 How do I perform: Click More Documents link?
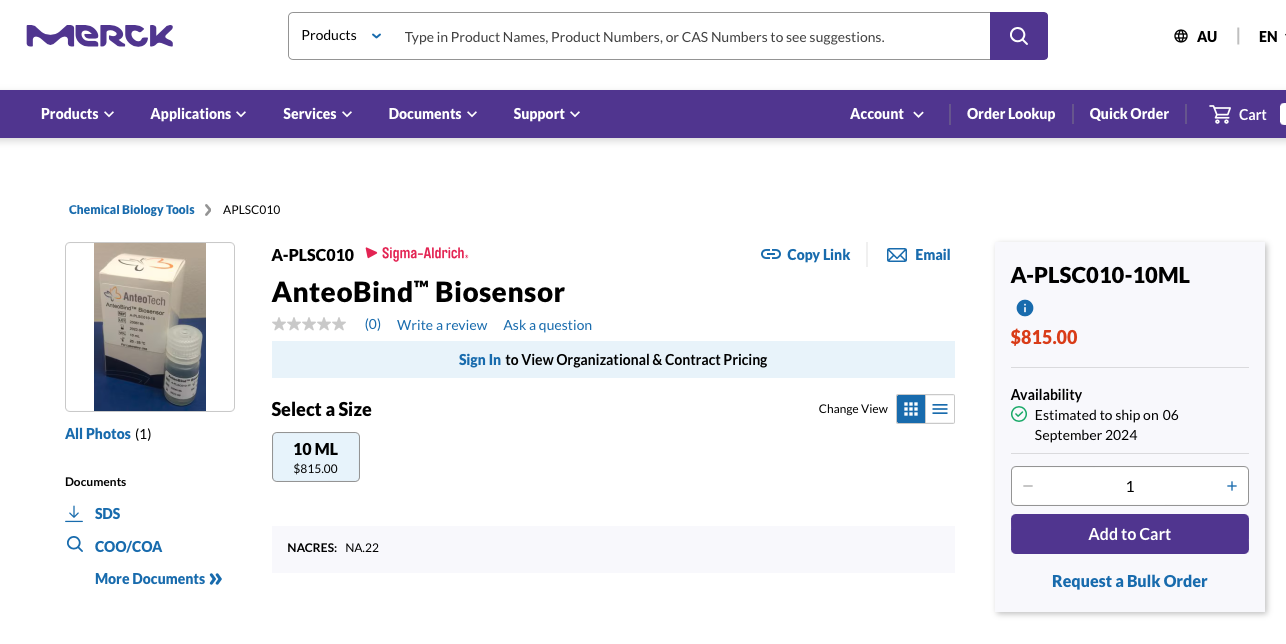point(159,579)
